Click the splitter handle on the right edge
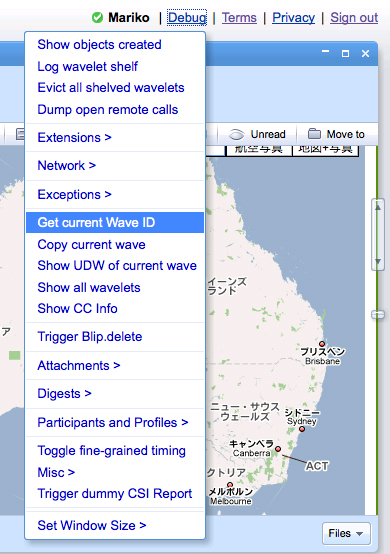The image size is (390, 554). pos(378,314)
